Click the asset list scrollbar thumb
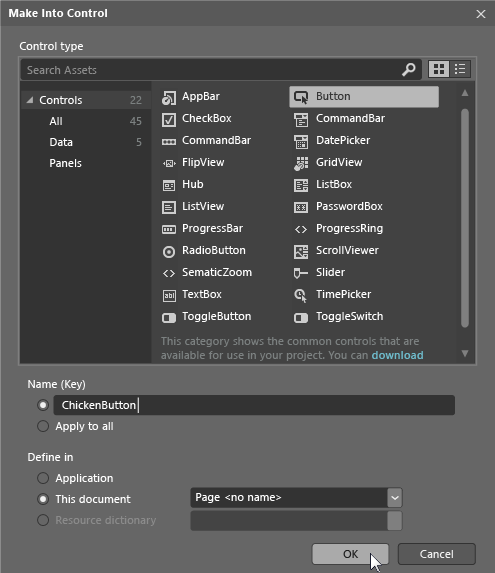Screen dimensions: 495x573 point(465,218)
